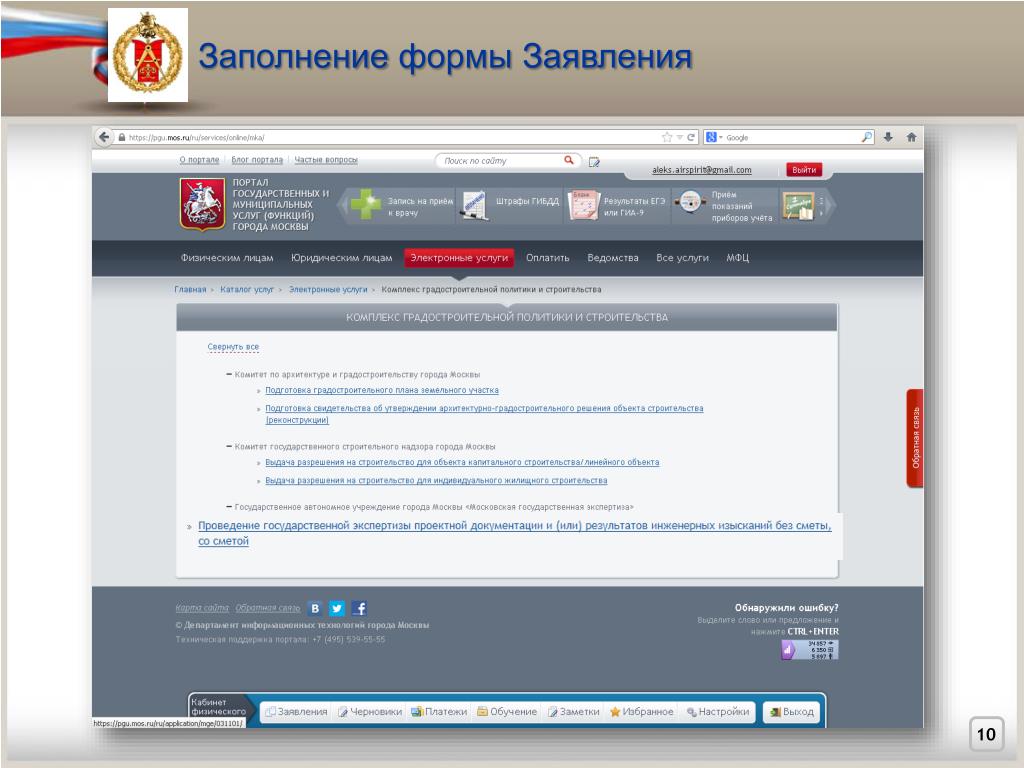
Task: Open 'Избранное' star in the cabinet toolbar
Action: pyautogui.click(x=641, y=712)
